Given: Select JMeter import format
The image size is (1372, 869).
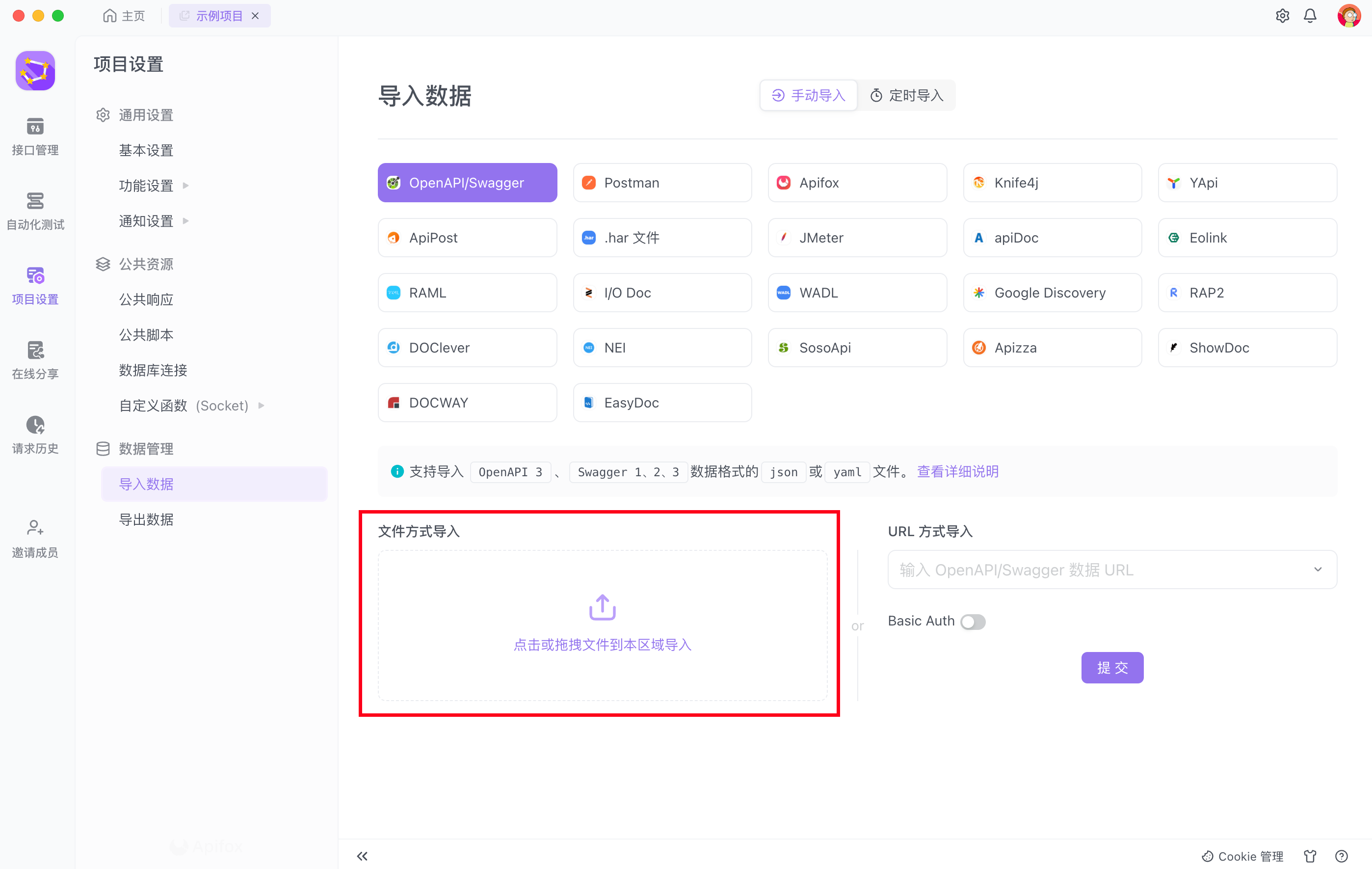Looking at the screenshot, I should click(857, 238).
